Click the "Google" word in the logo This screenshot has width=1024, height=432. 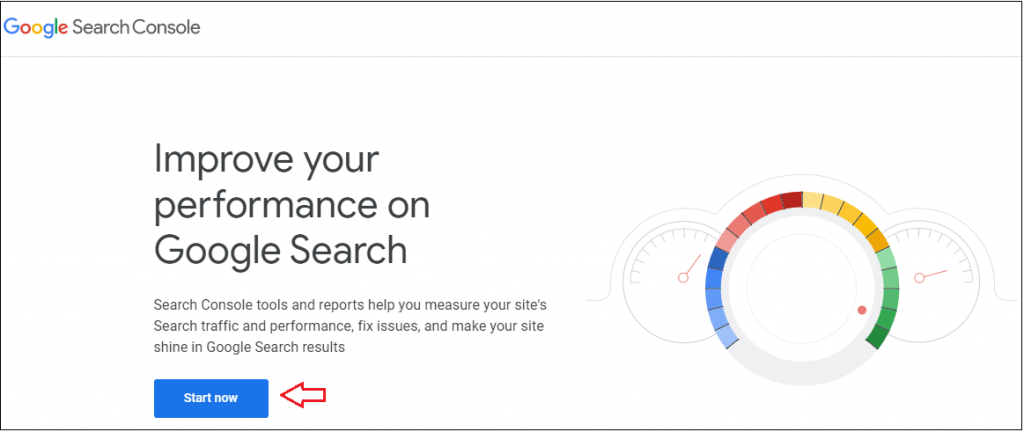pyautogui.click(x=36, y=27)
